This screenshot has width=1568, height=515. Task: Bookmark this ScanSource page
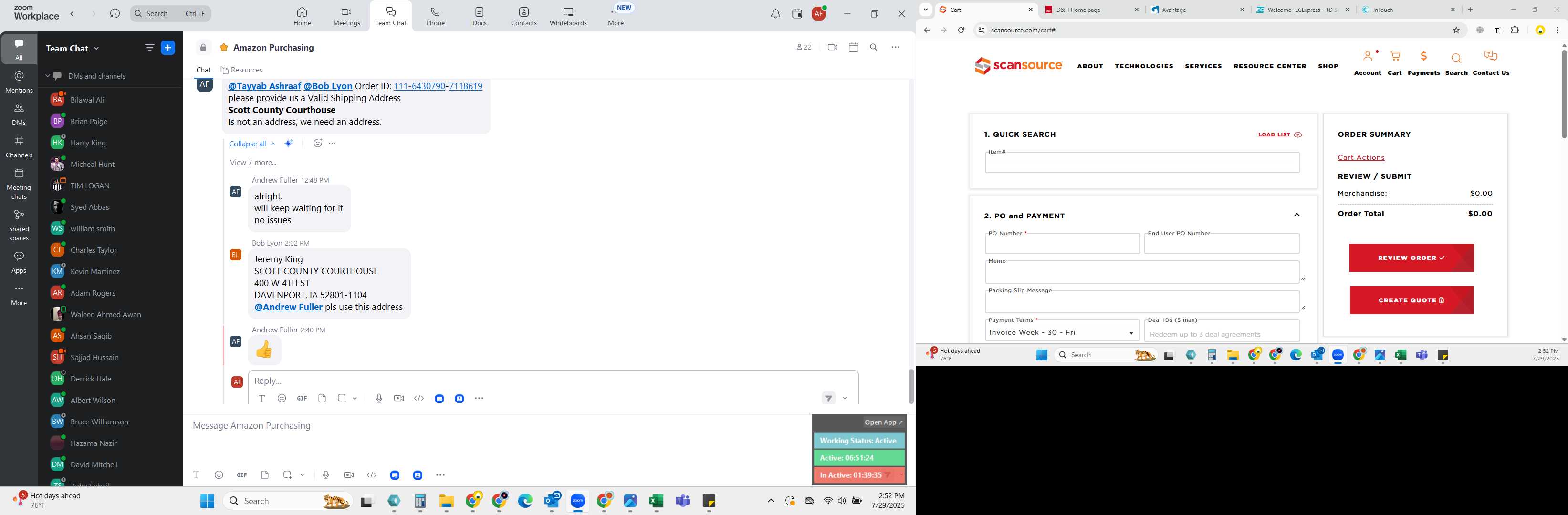(1457, 31)
